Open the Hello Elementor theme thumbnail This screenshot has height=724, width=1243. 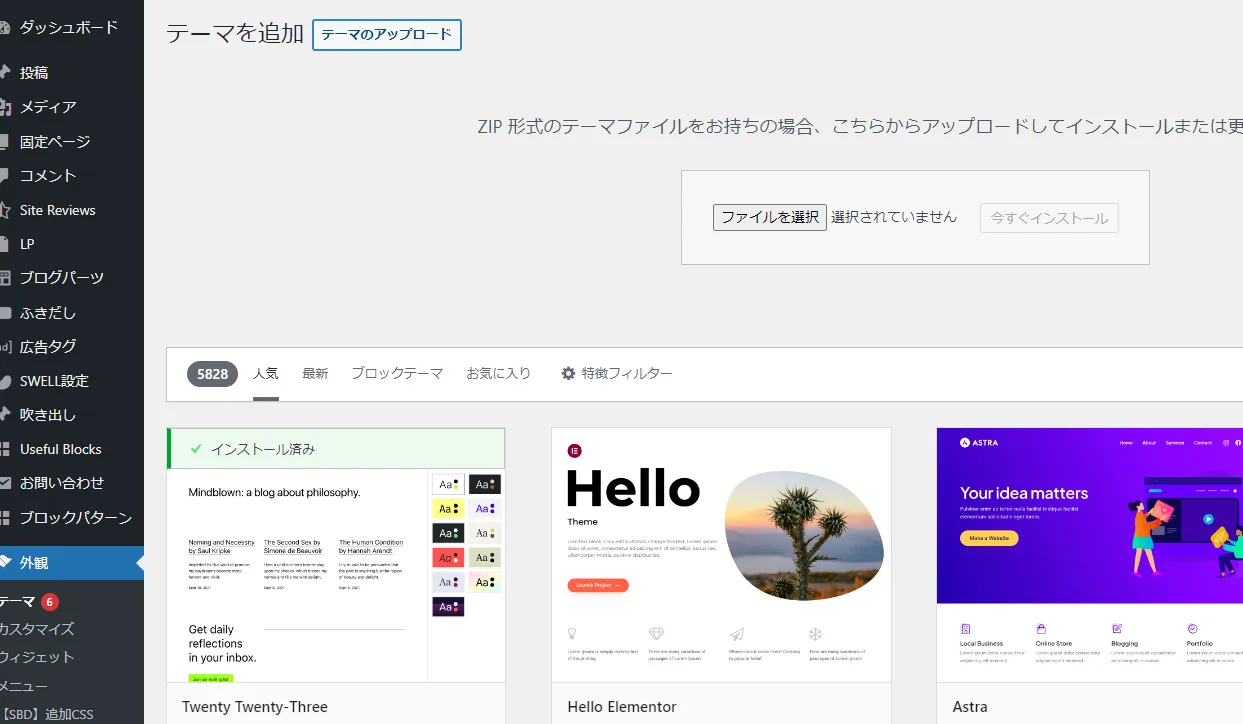(721, 555)
